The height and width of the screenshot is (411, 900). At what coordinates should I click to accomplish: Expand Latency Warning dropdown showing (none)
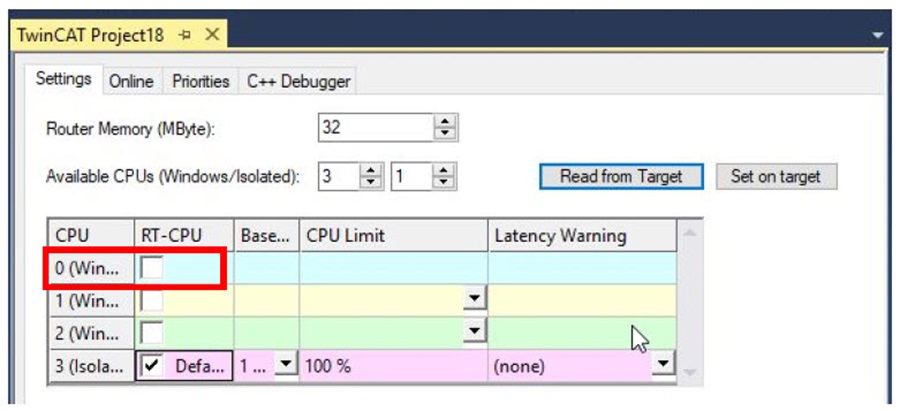pos(662,366)
